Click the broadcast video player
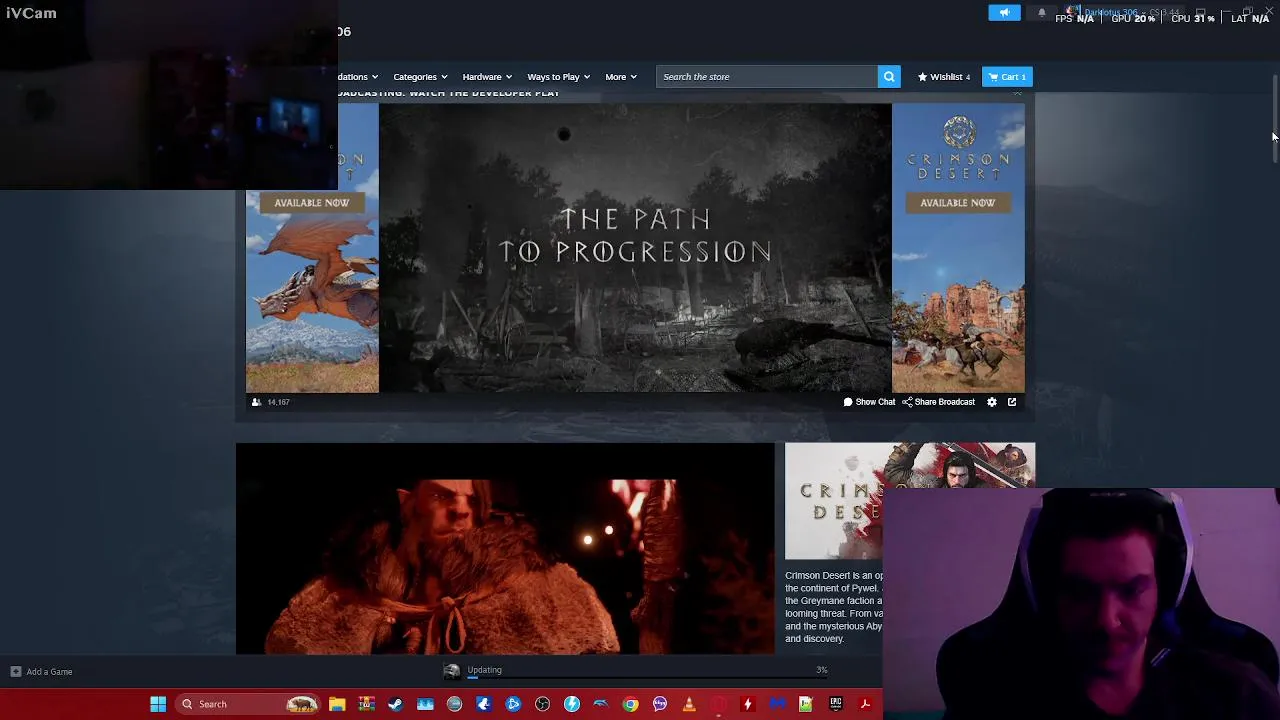Viewport: 1280px width, 720px height. tap(635, 248)
